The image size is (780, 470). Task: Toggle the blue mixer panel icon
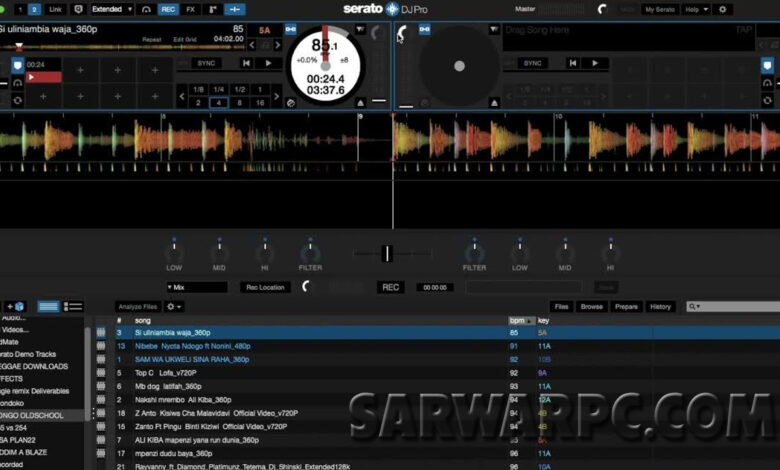(x=235, y=9)
